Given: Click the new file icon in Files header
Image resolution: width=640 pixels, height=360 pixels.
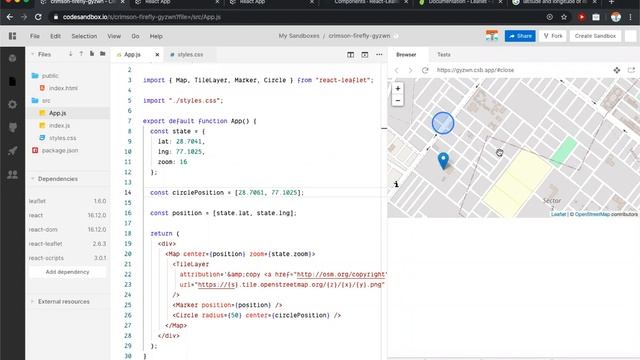Looking at the screenshot, I should [x=92, y=54].
